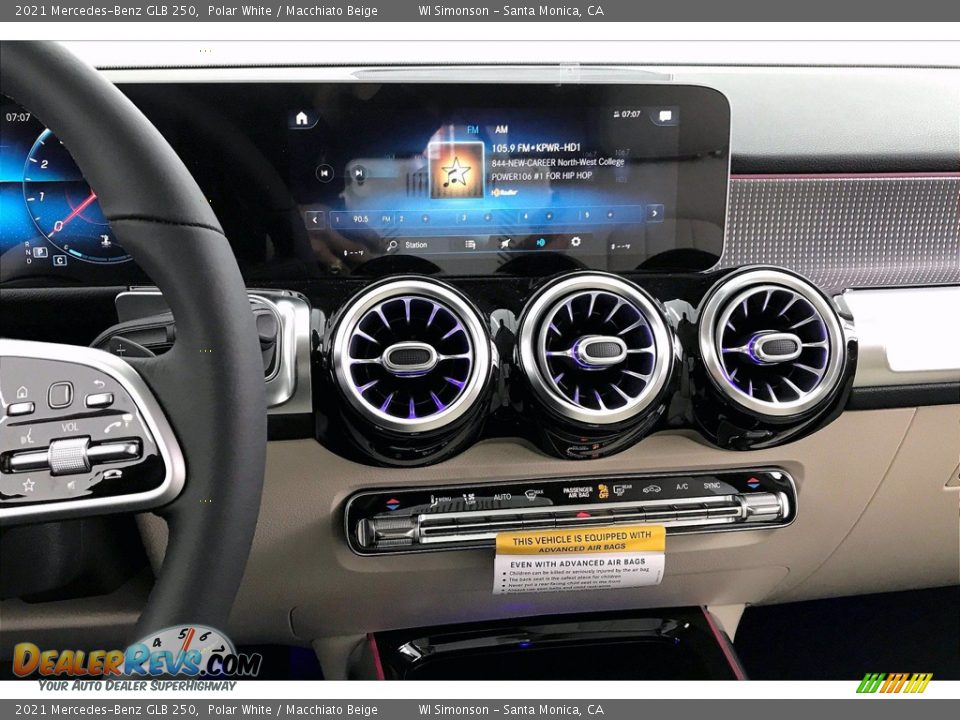Switch radio band to FM tab
The width and height of the screenshot is (960, 720).
473,130
